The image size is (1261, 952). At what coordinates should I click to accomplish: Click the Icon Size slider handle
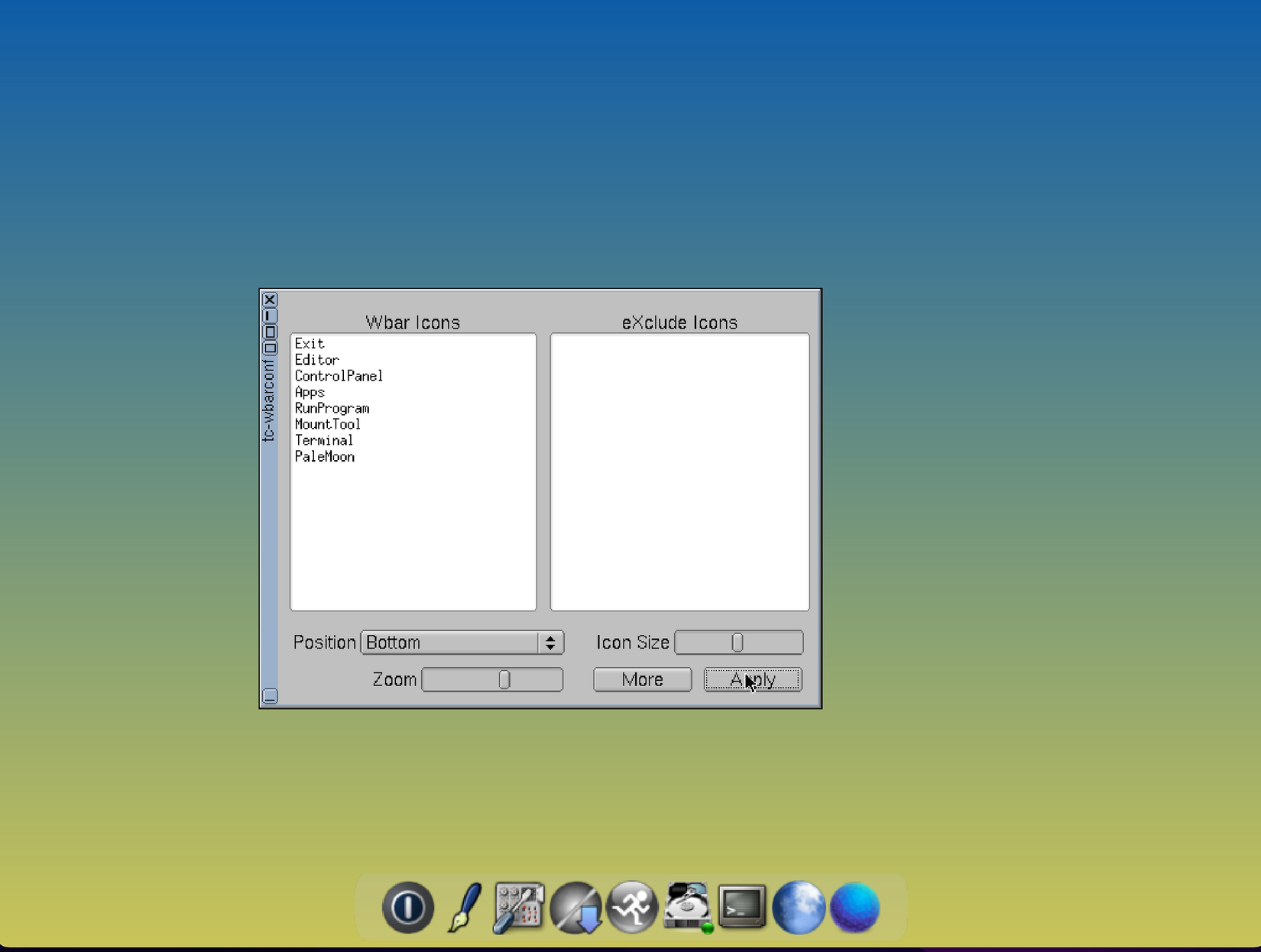coord(737,643)
